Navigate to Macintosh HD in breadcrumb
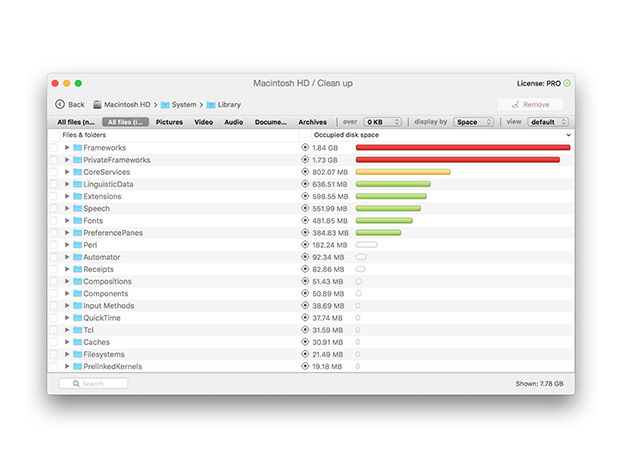 tap(127, 104)
